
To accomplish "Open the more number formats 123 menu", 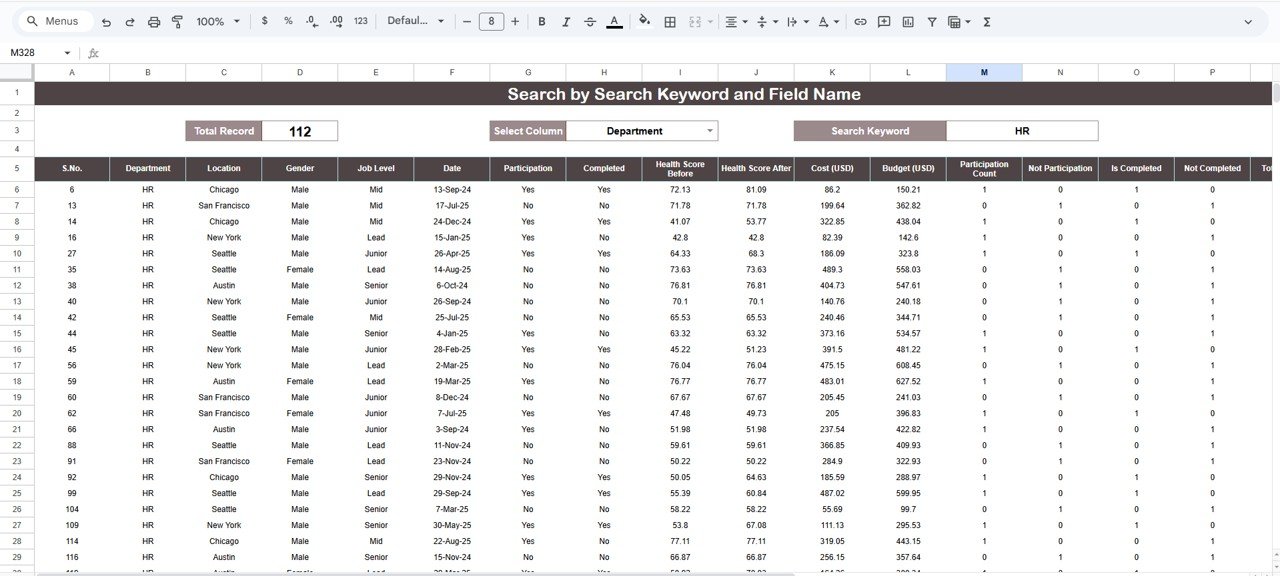I will 361,21.
